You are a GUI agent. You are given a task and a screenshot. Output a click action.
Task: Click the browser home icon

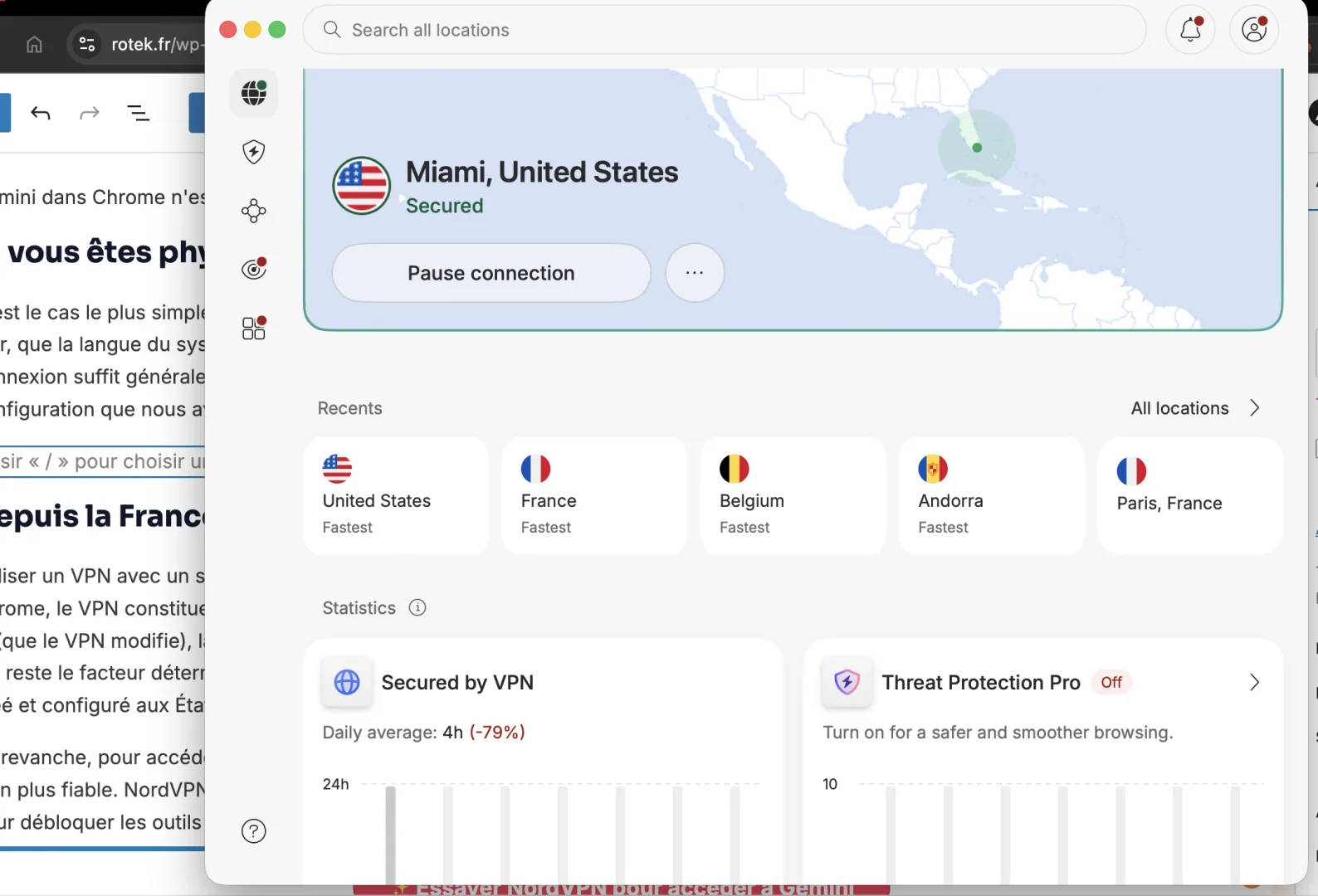[x=34, y=44]
